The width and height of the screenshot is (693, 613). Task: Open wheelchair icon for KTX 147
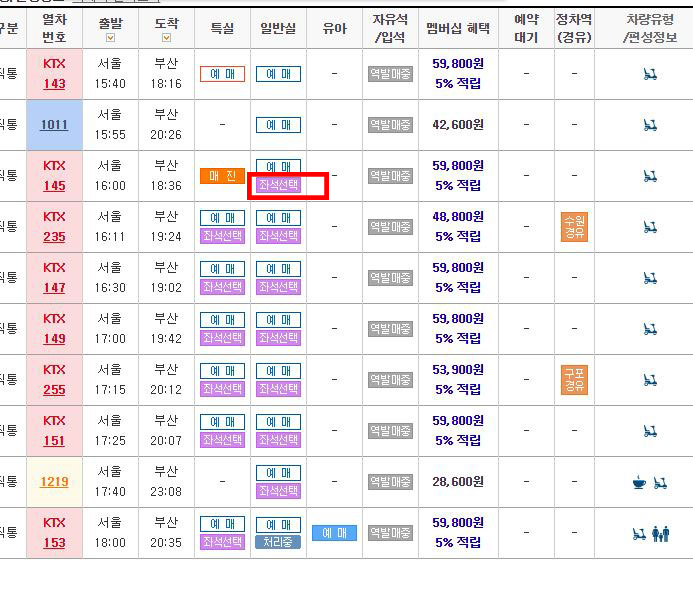point(650,278)
